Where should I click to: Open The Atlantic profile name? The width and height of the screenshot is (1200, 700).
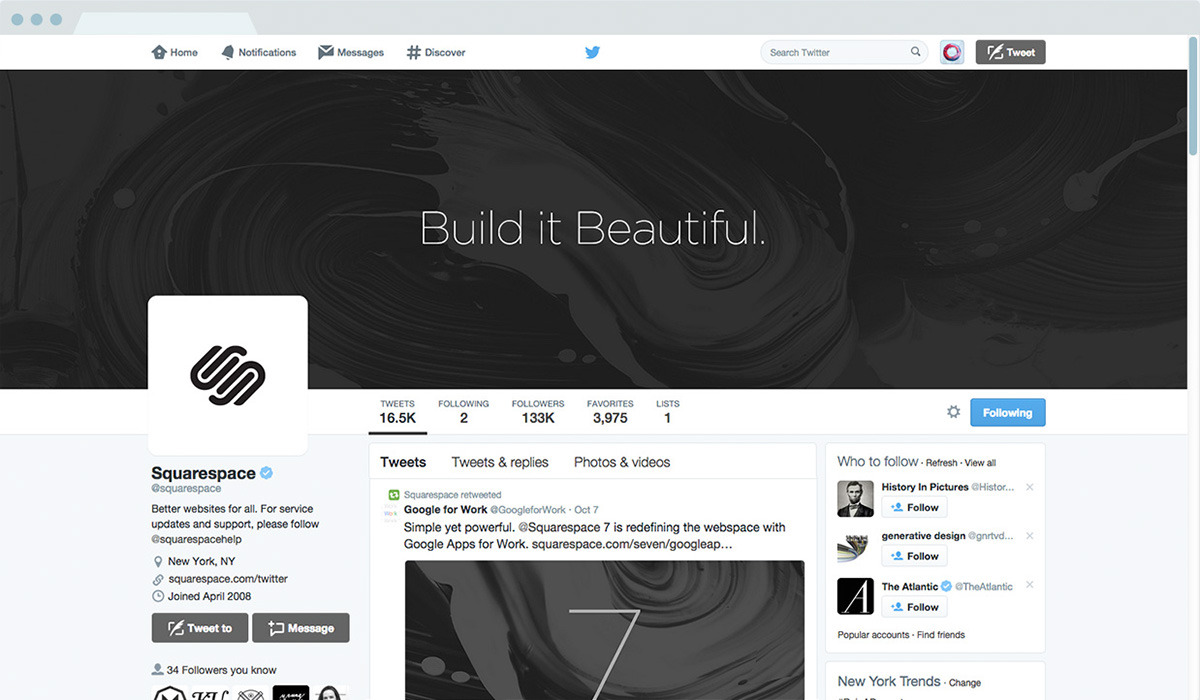(910, 586)
